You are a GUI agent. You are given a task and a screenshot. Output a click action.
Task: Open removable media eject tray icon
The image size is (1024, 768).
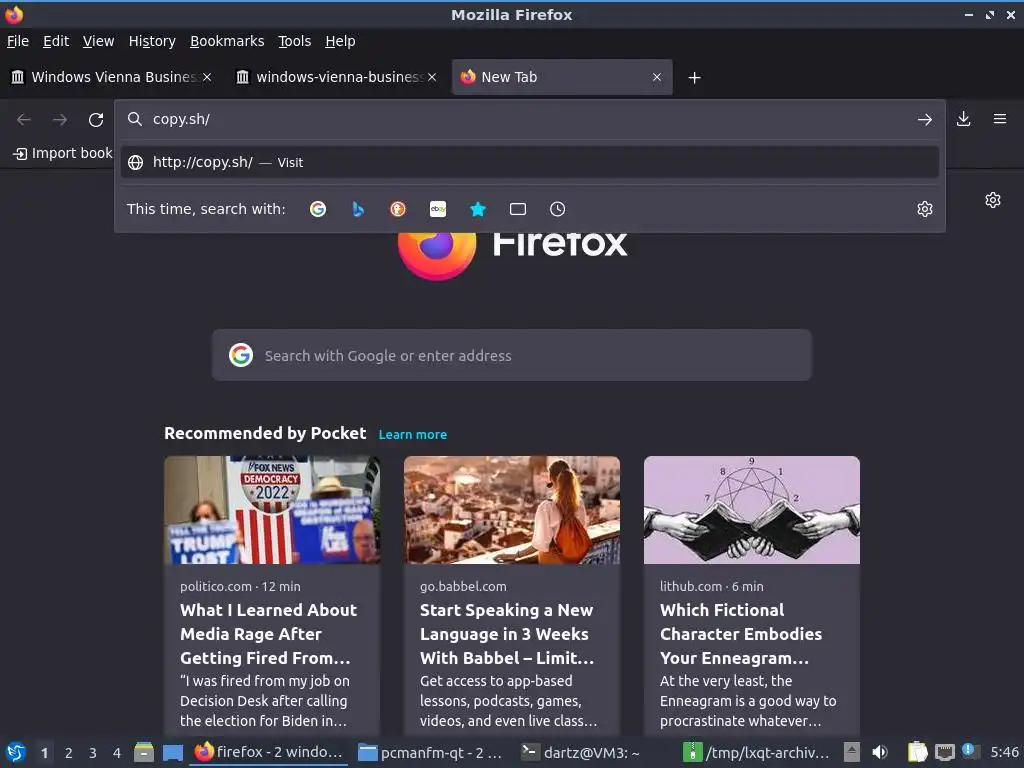coord(852,752)
